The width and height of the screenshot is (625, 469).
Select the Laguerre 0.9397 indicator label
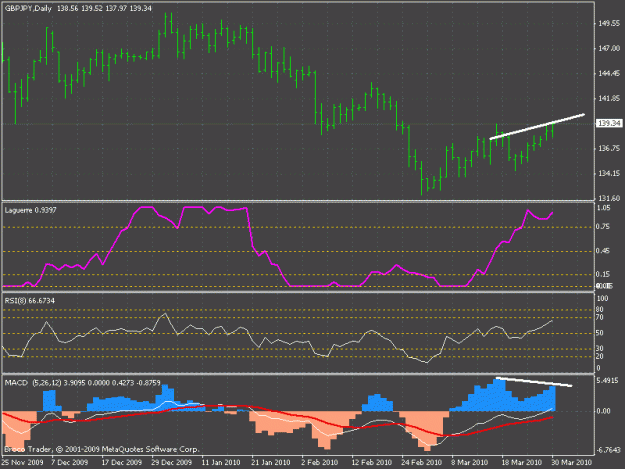[x=31, y=210]
